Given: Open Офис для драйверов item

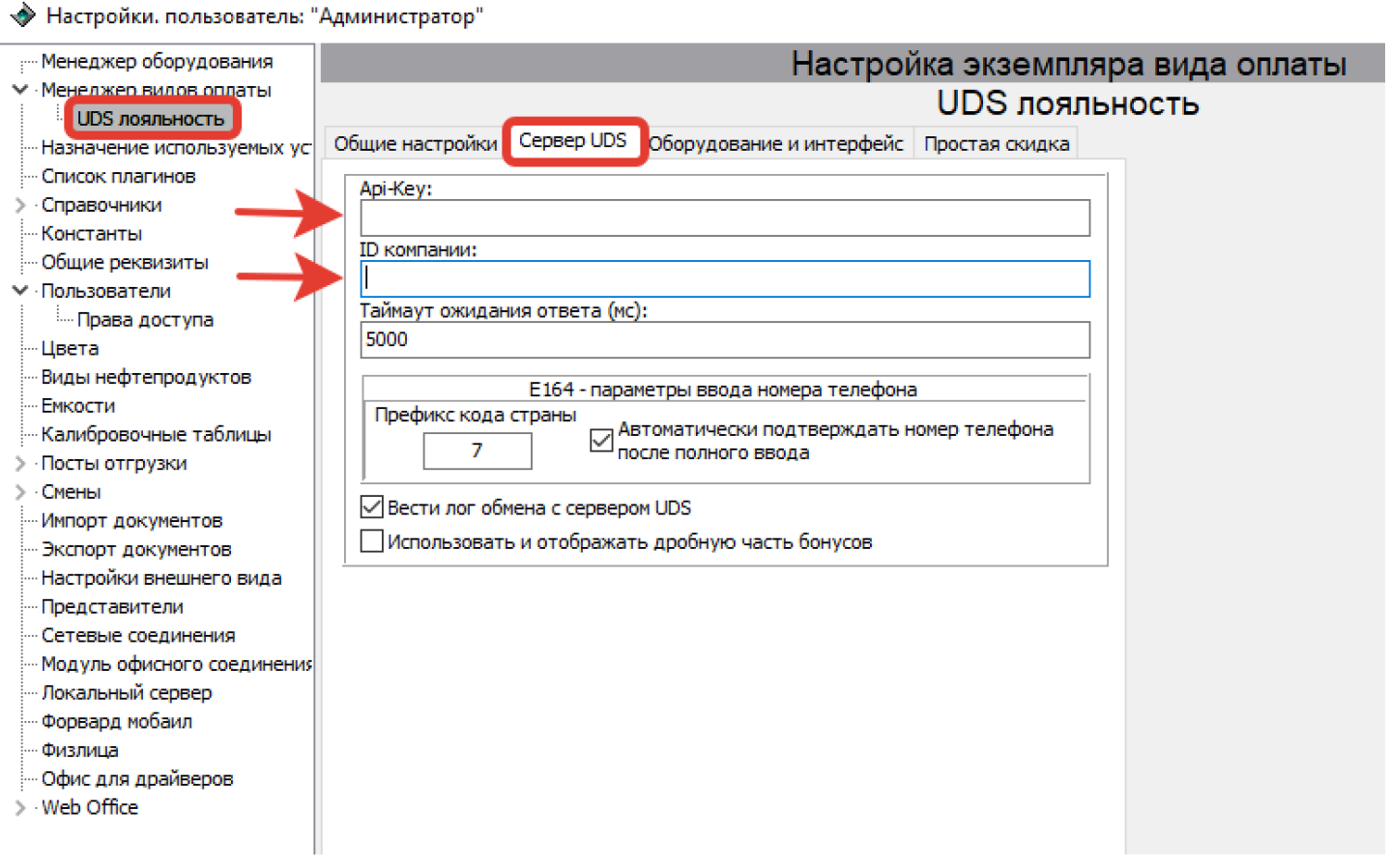Looking at the screenshot, I should (137, 779).
